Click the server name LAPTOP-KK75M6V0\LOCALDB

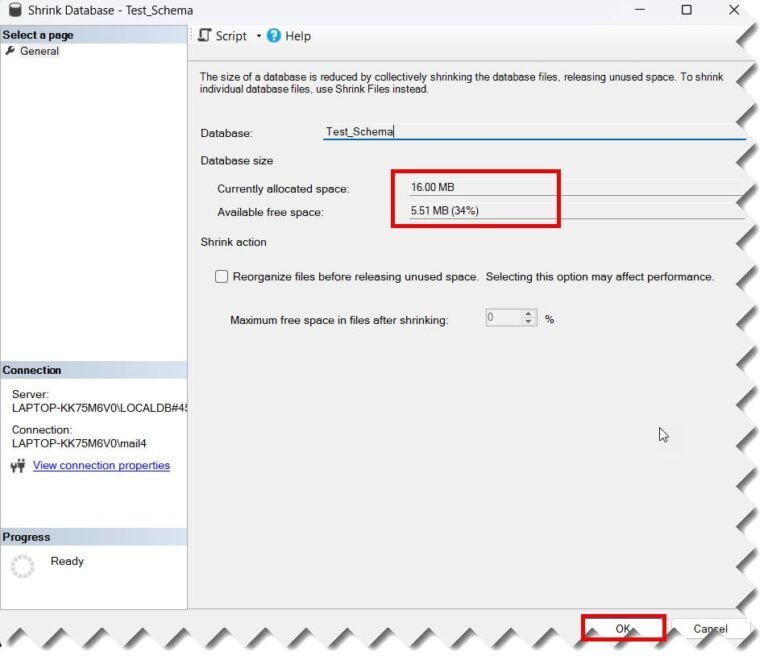[x=100, y=408]
